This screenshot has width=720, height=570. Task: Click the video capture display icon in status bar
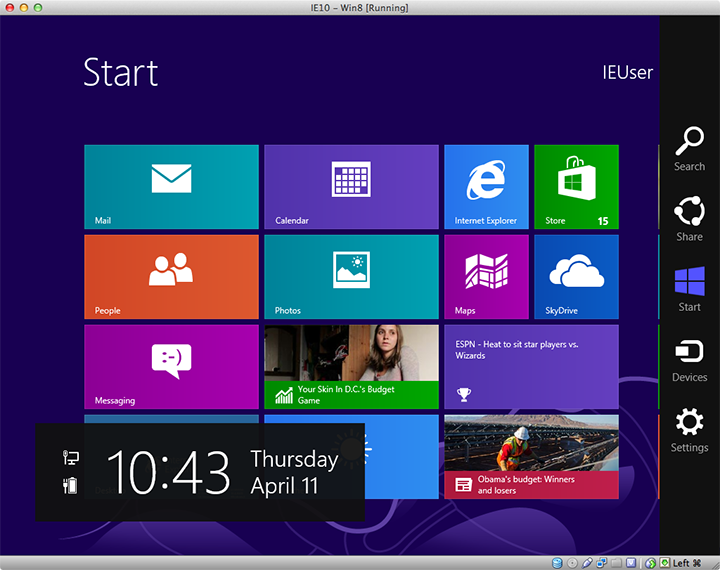tap(631, 563)
